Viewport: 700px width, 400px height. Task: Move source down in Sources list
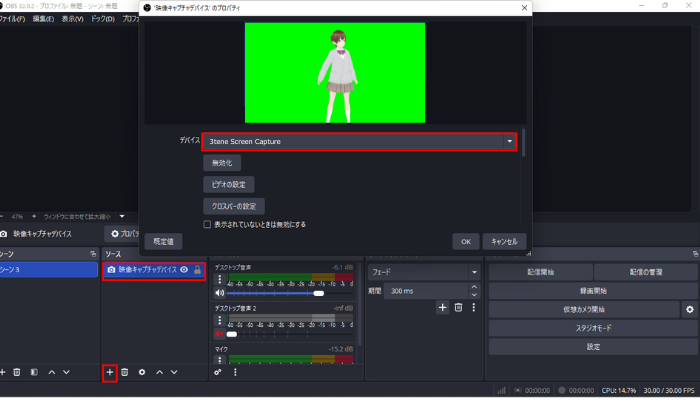pyautogui.click(x=174, y=372)
